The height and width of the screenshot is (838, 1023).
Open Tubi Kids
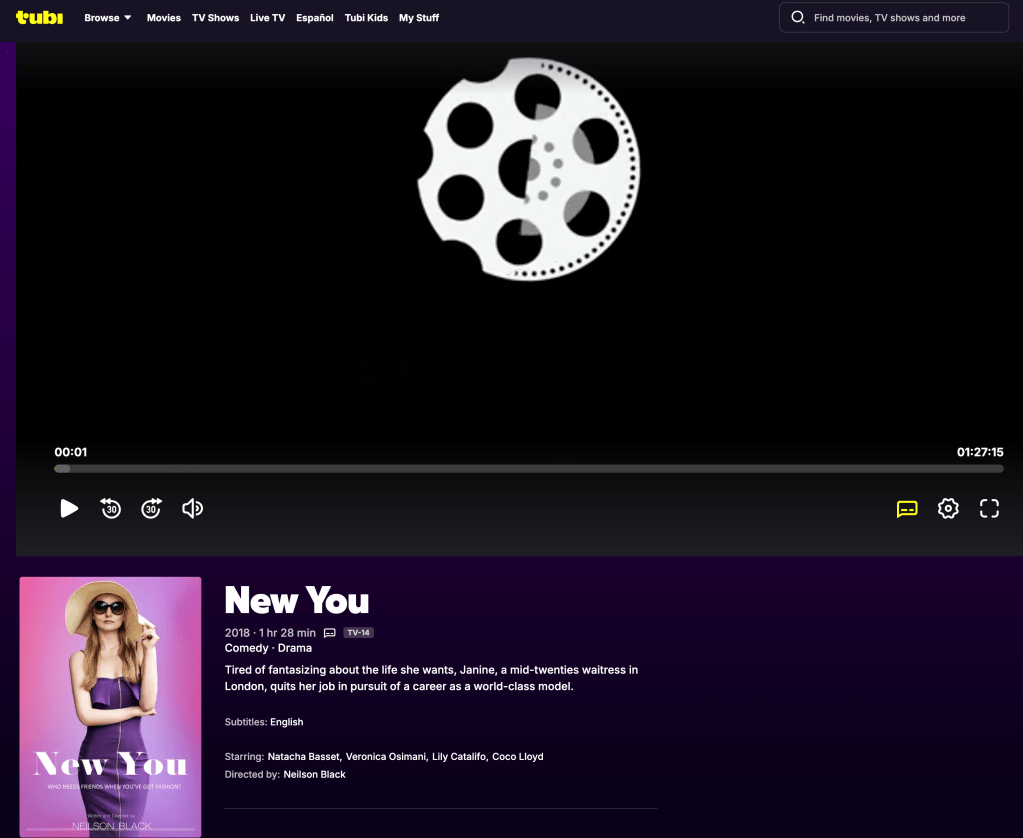(x=366, y=18)
